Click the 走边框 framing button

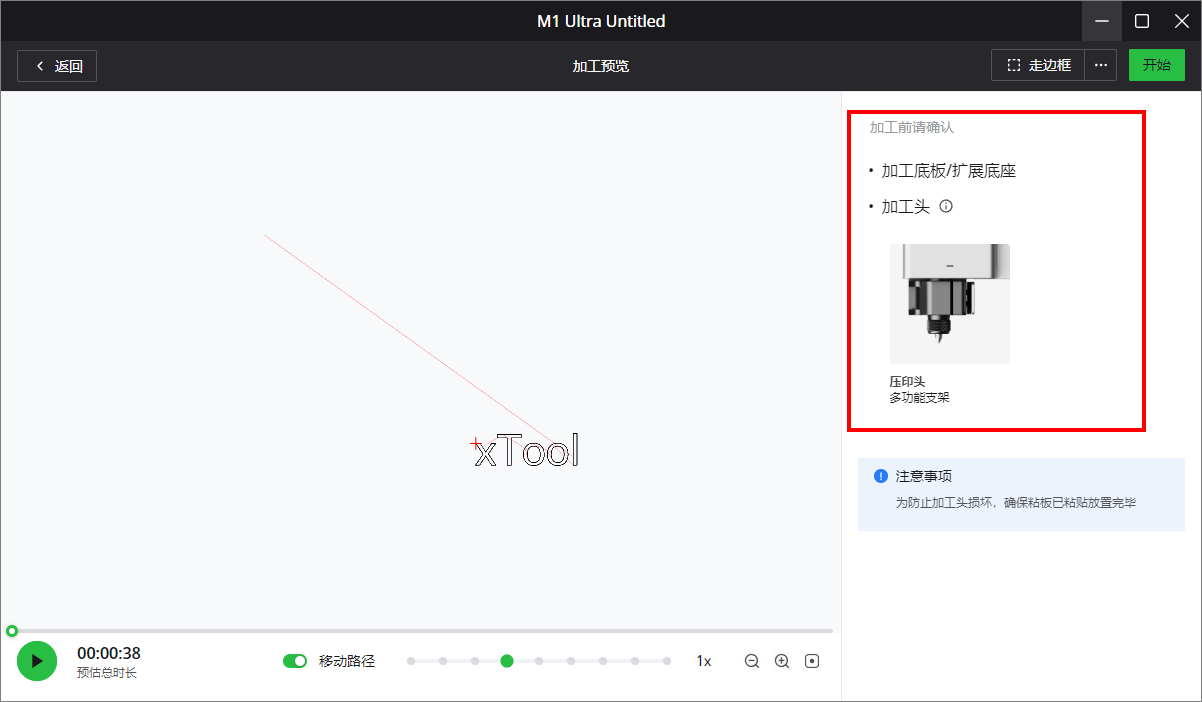click(x=1038, y=66)
